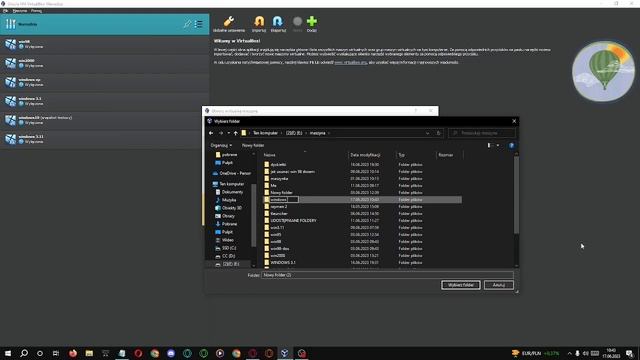The image size is (640, 360).
Task: Click taskbar search magnifier icon
Action: 24,353
